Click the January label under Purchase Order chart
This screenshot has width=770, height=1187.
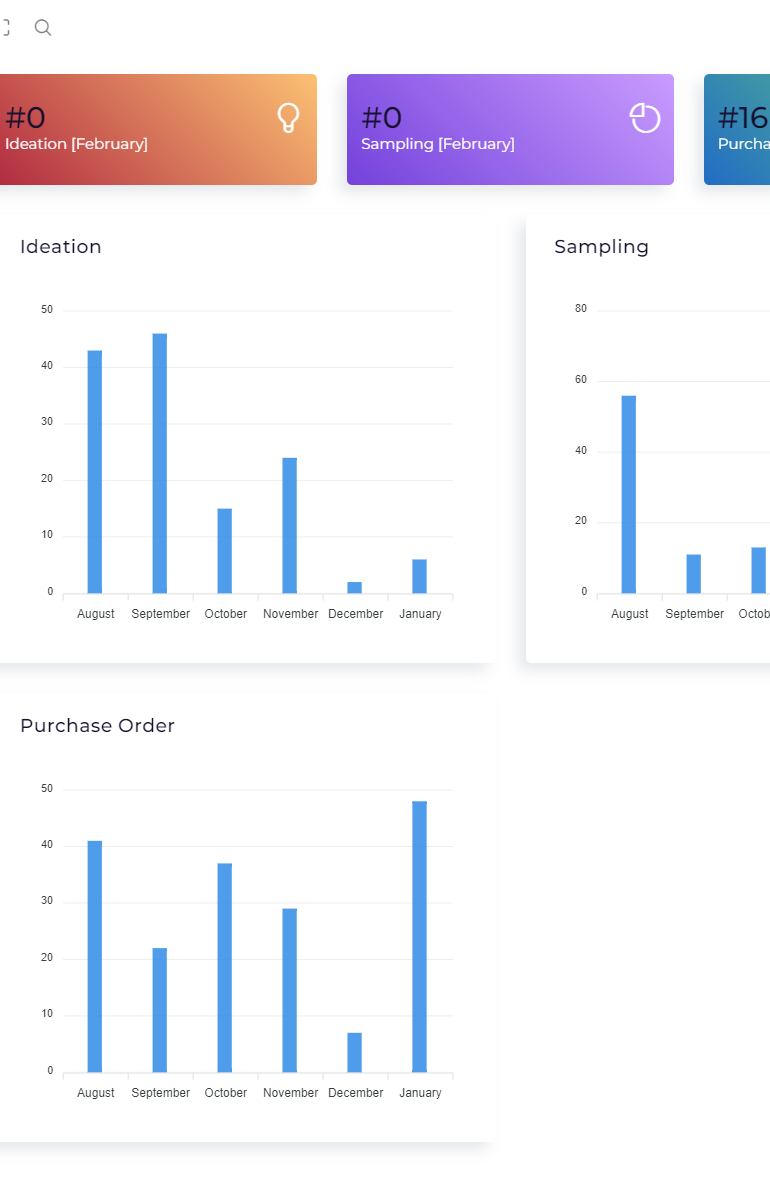(x=420, y=1092)
